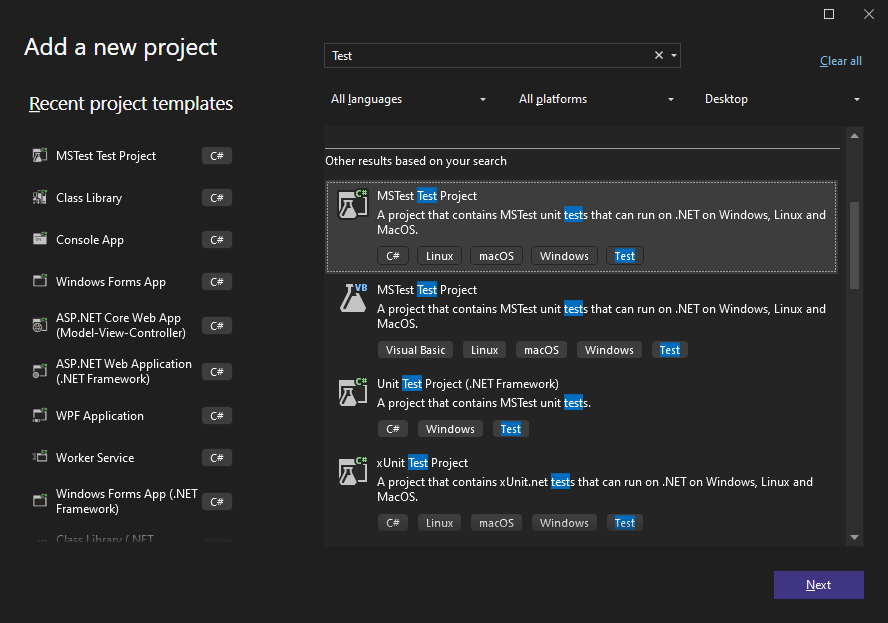Click the Windows Forms App (.NET Framework) icon
Viewport: 888px width, 623px height.
(40, 501)
